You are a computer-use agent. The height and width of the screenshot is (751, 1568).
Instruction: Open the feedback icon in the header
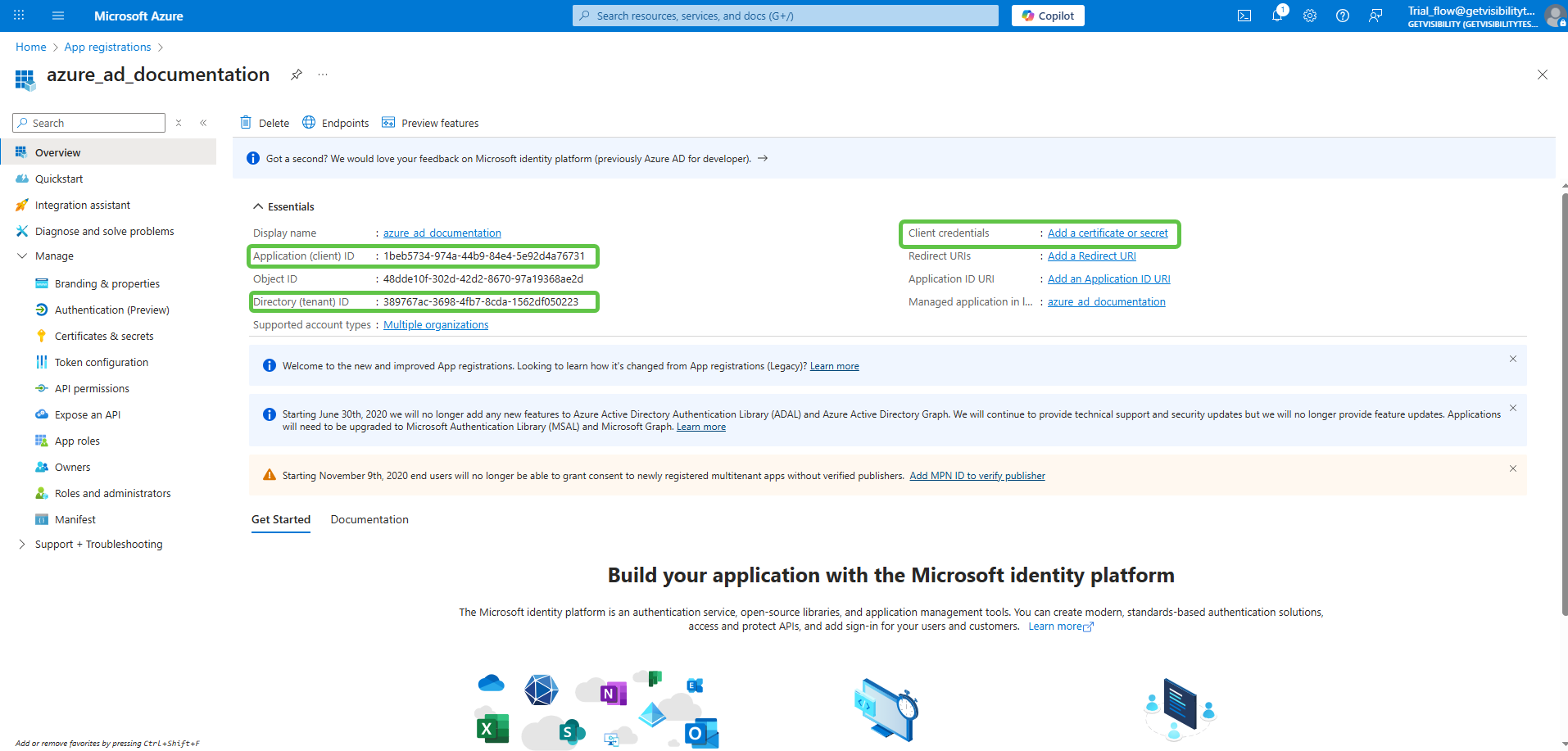pos(1375,16)
